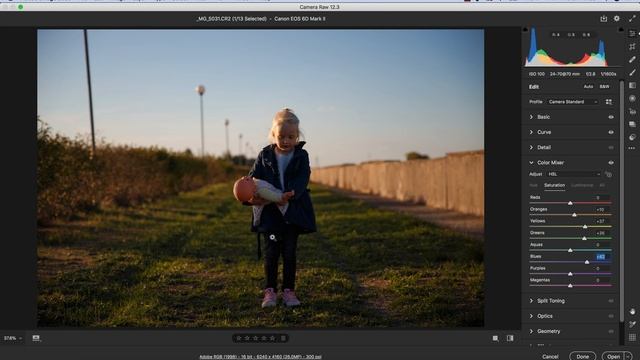Viewport: 640px width, 360px height.
Task: Expand the Split Toning panel
Action: 531,301
